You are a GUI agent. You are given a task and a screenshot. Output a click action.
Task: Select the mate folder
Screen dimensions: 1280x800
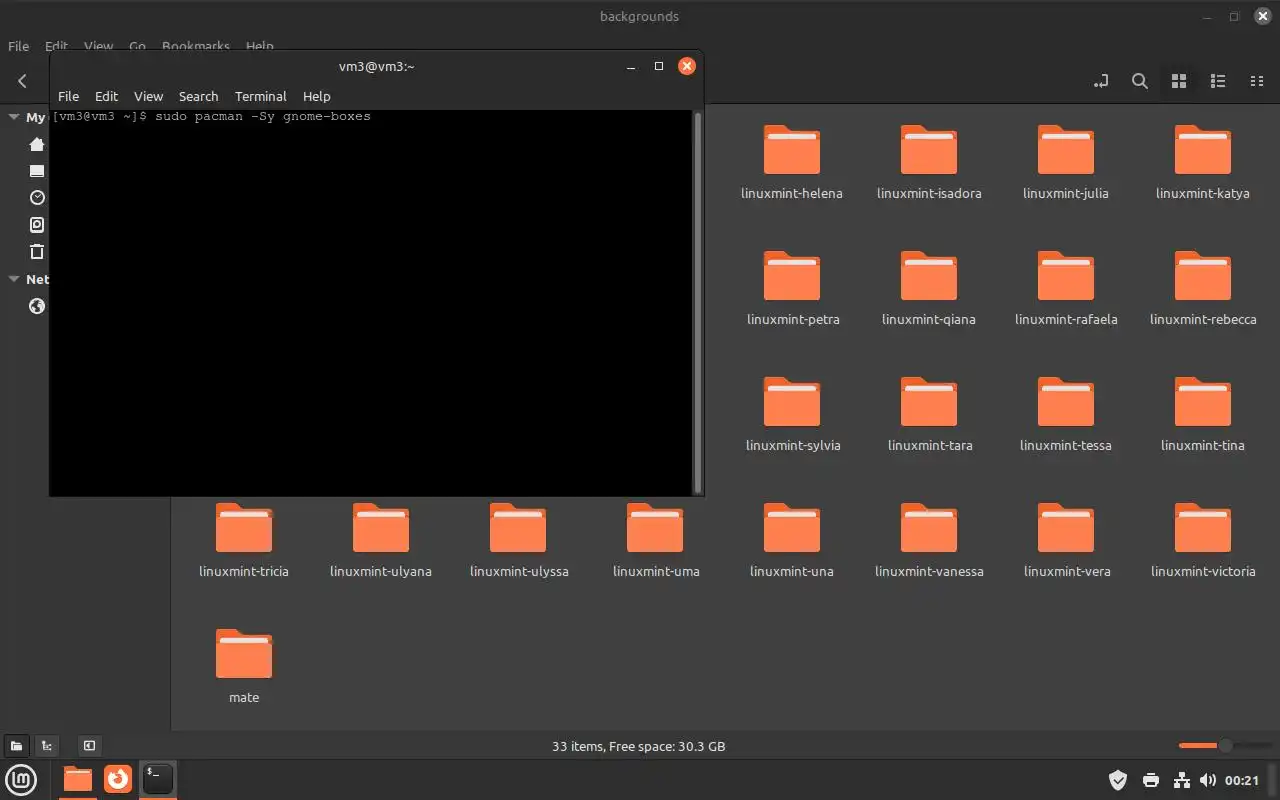pos(244,666)
